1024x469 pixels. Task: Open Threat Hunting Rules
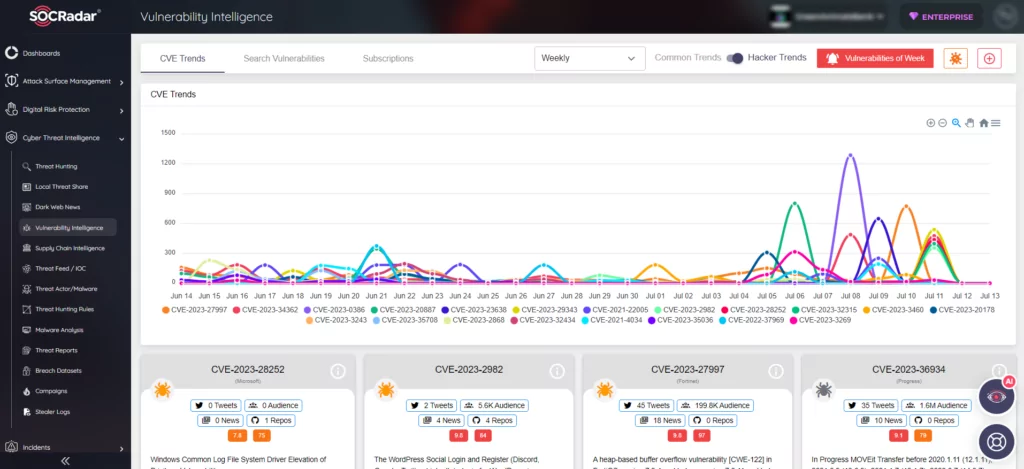[x=66, y=309]
